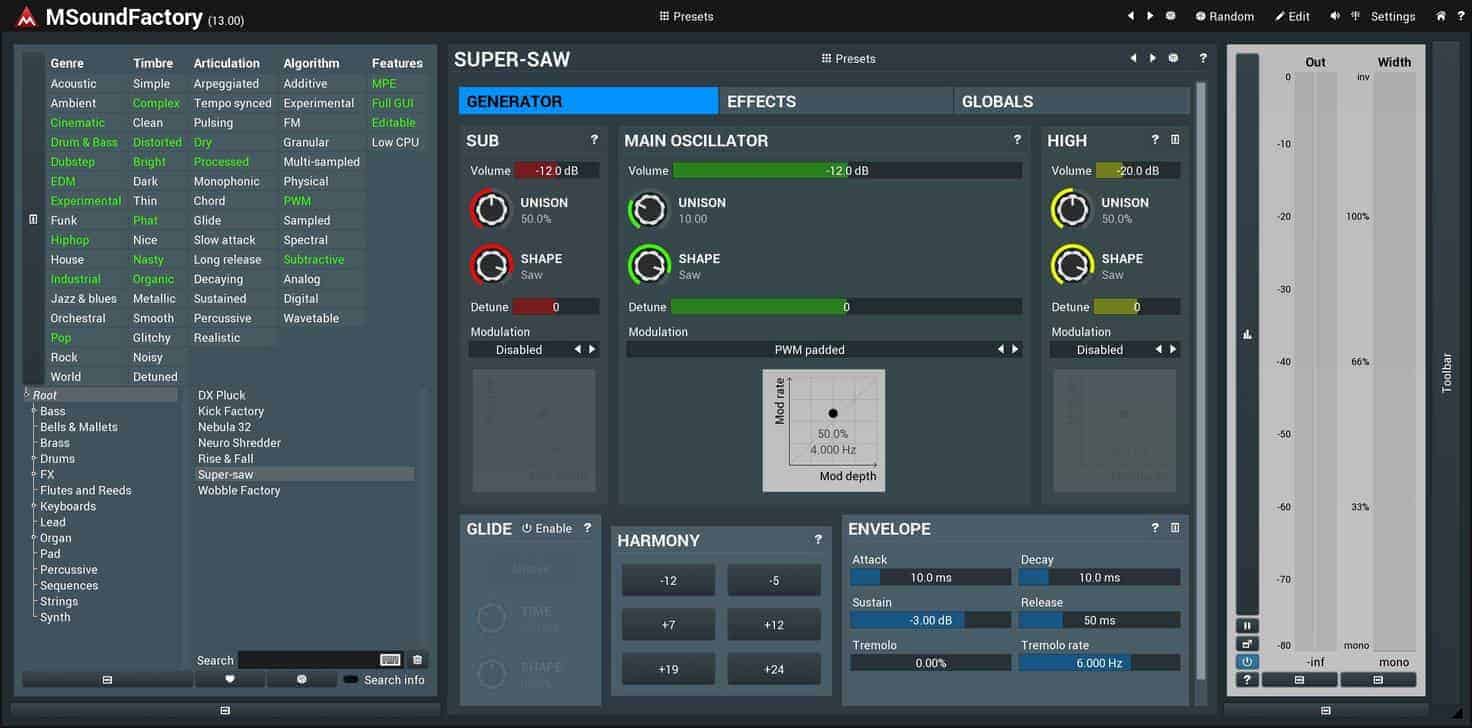This screenshot has height=728, width=1472.
Task: Click the Mod rate/depth XY pad
Action: [824, 430]
